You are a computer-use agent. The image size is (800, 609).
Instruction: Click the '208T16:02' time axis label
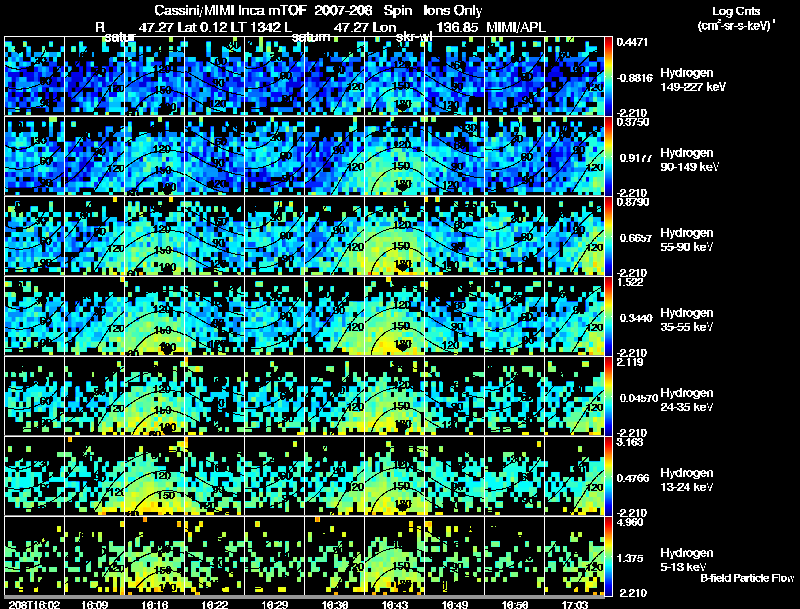pos(34,604)
